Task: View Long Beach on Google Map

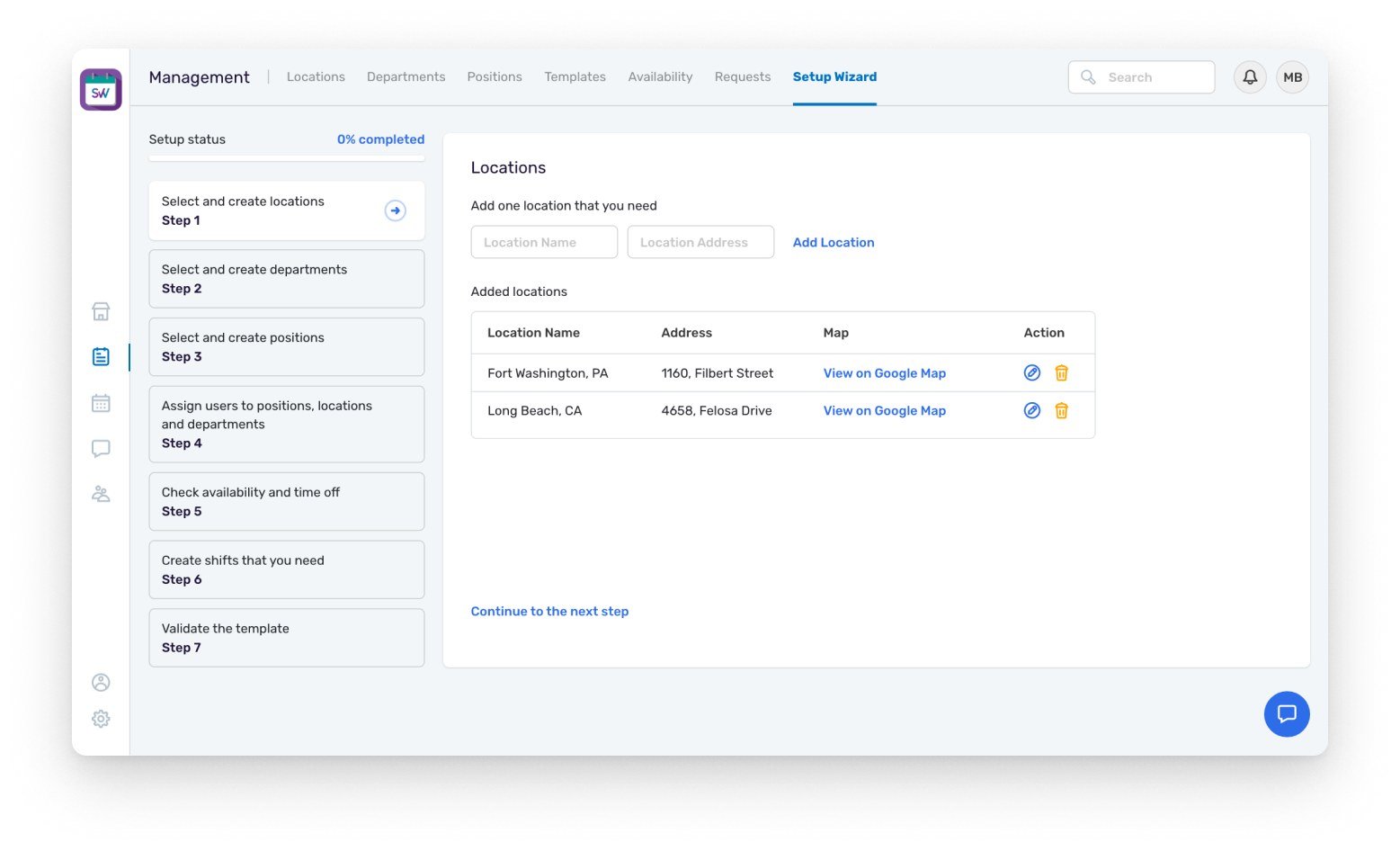Action: click(x=885, y=411)
